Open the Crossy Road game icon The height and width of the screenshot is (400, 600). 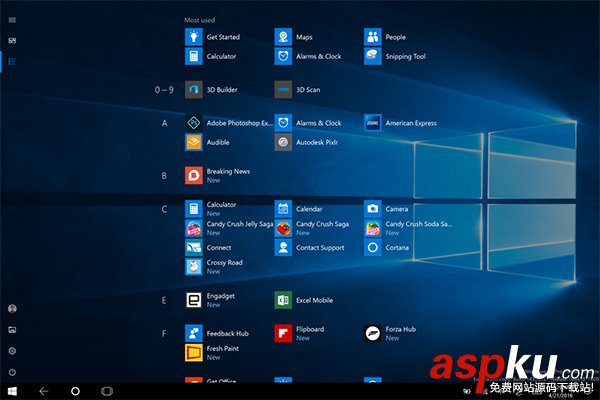[194, 267]
